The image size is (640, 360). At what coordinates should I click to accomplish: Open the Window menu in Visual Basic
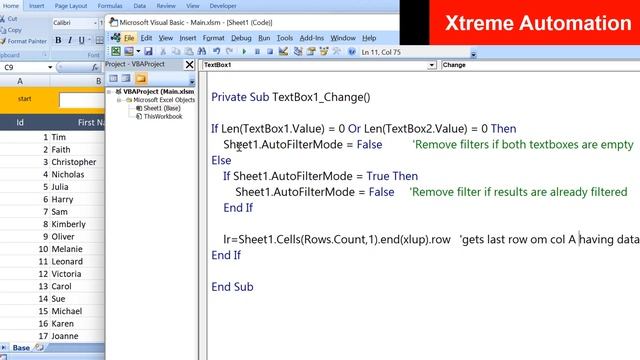[x=343, y=38]
